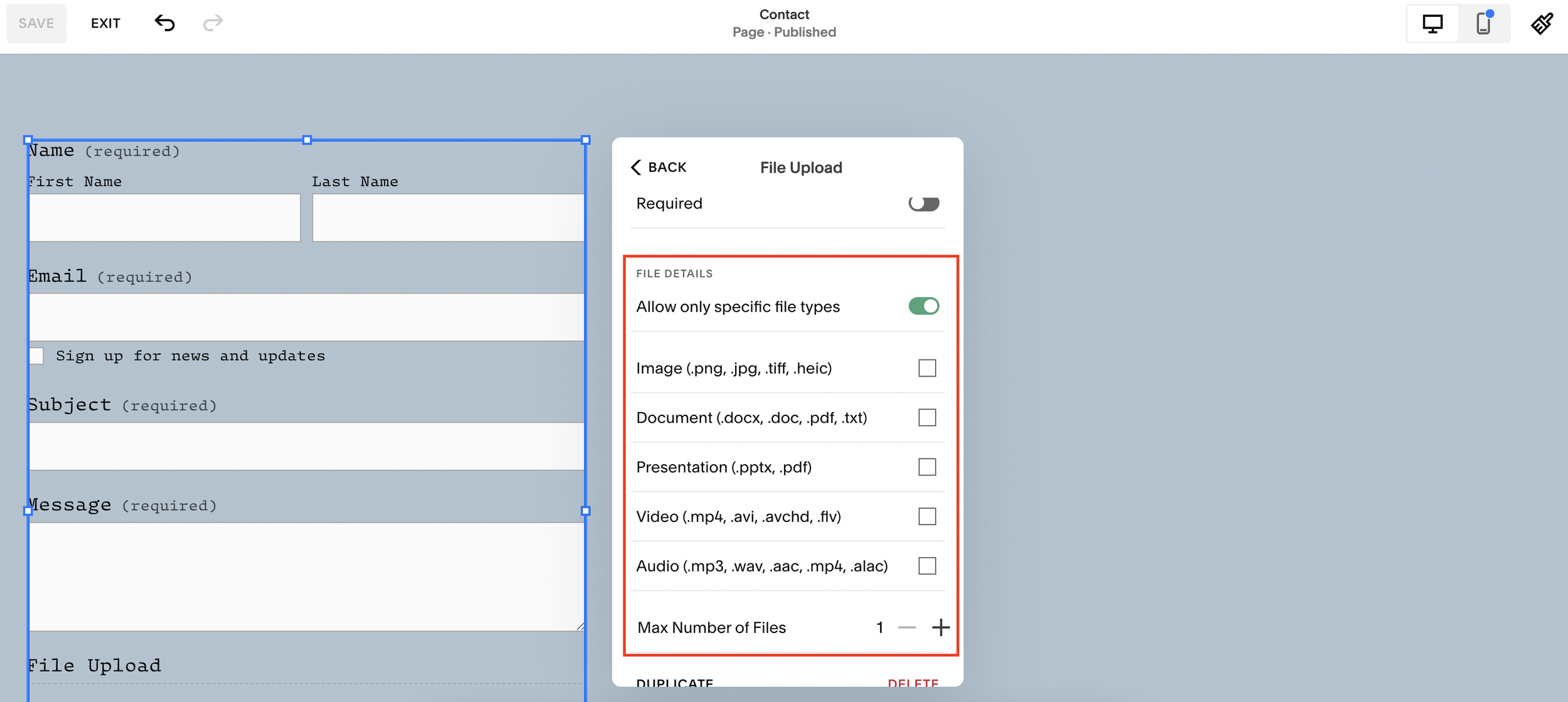1568x702 pixels.
Task: Check Sign up for news and updates
Action: pos(36,356)
